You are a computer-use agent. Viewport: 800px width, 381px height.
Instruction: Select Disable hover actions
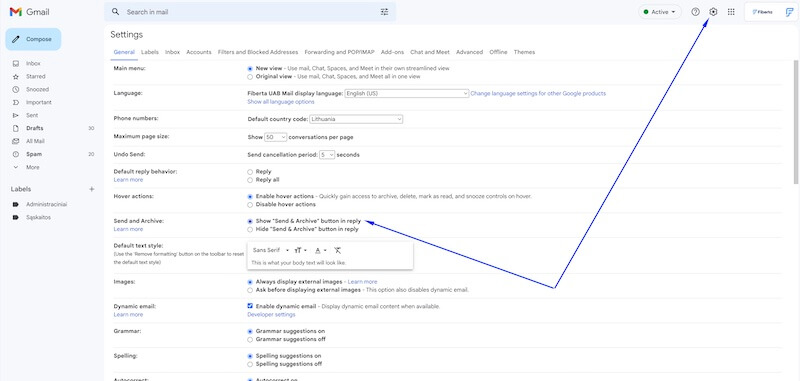pyautogui.click(x=250, y=205)
